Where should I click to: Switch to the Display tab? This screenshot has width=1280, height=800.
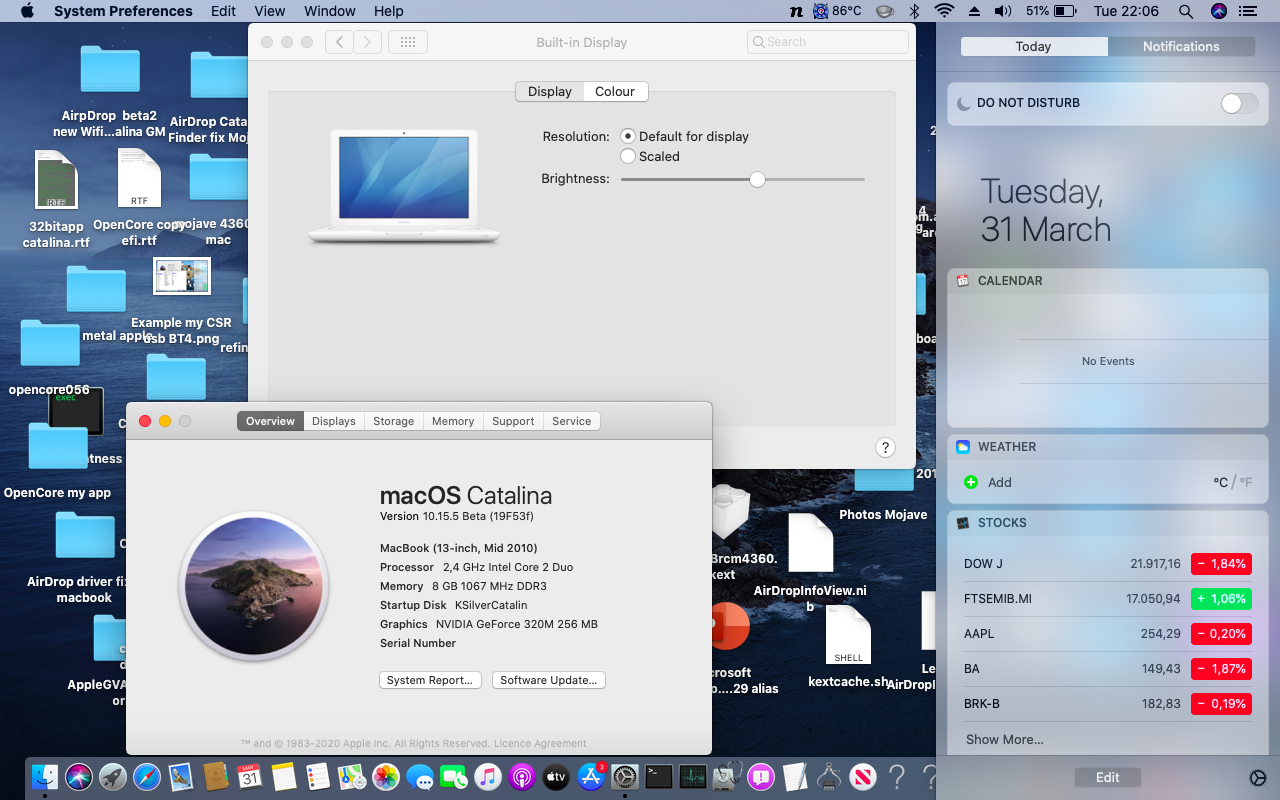[549, 91]
